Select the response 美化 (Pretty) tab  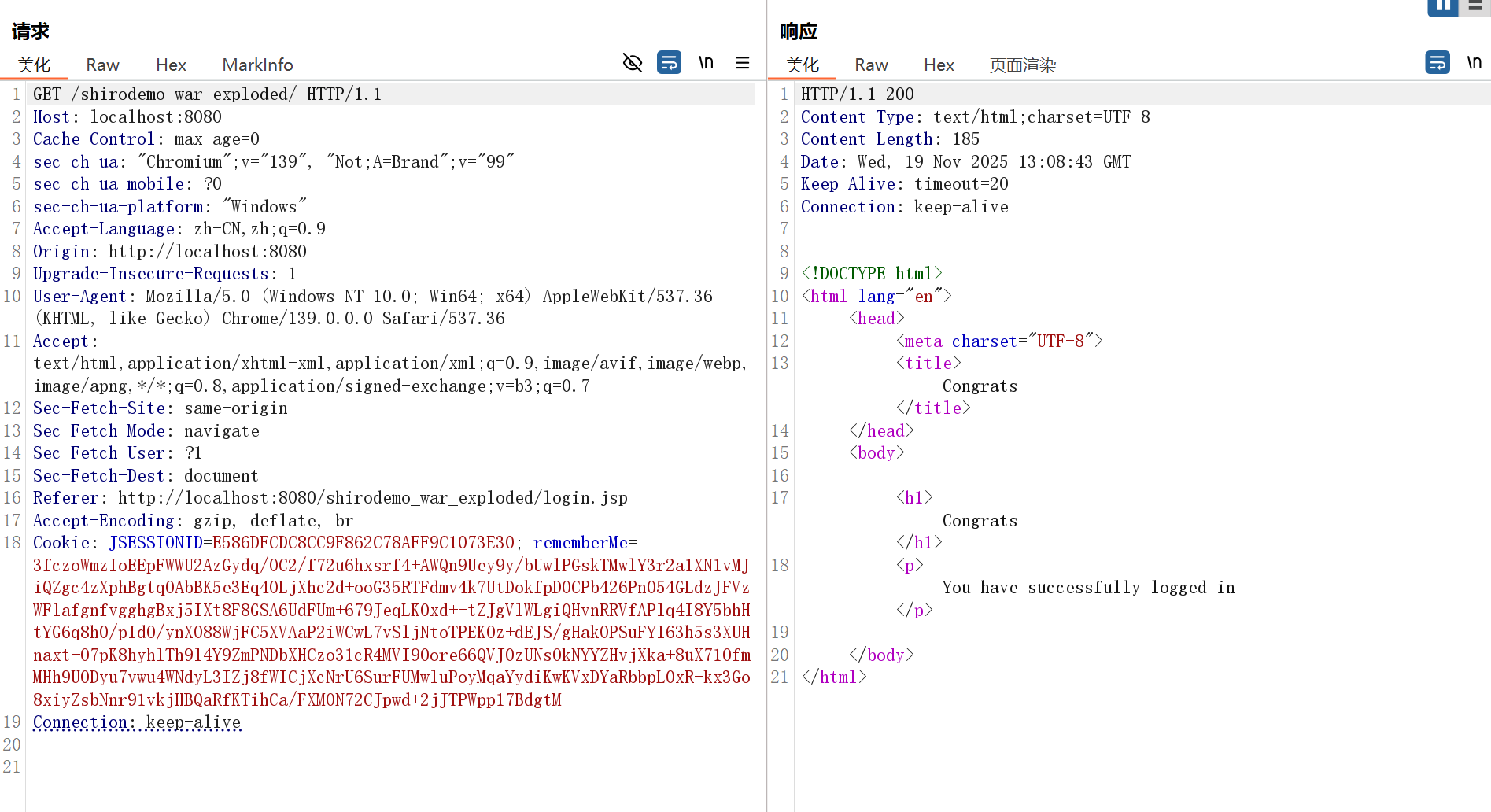click(x=803, y=65)
